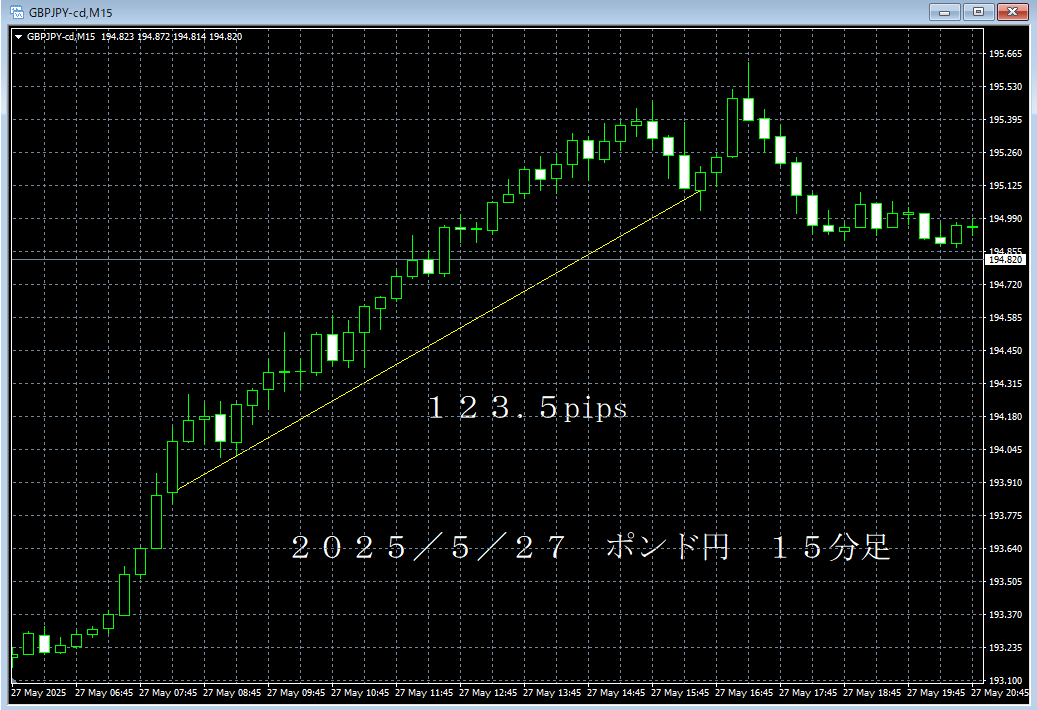Click the 27 May 11:45 time axis label
The image size is (1037, 710).
tap(427, 692)
